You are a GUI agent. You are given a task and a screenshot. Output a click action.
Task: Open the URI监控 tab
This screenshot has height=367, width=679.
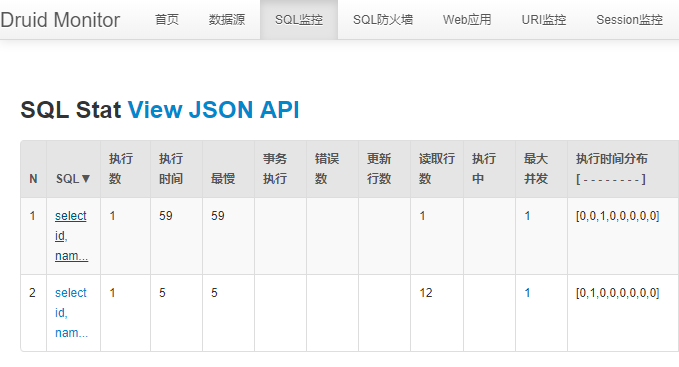[x=543, y=19]
